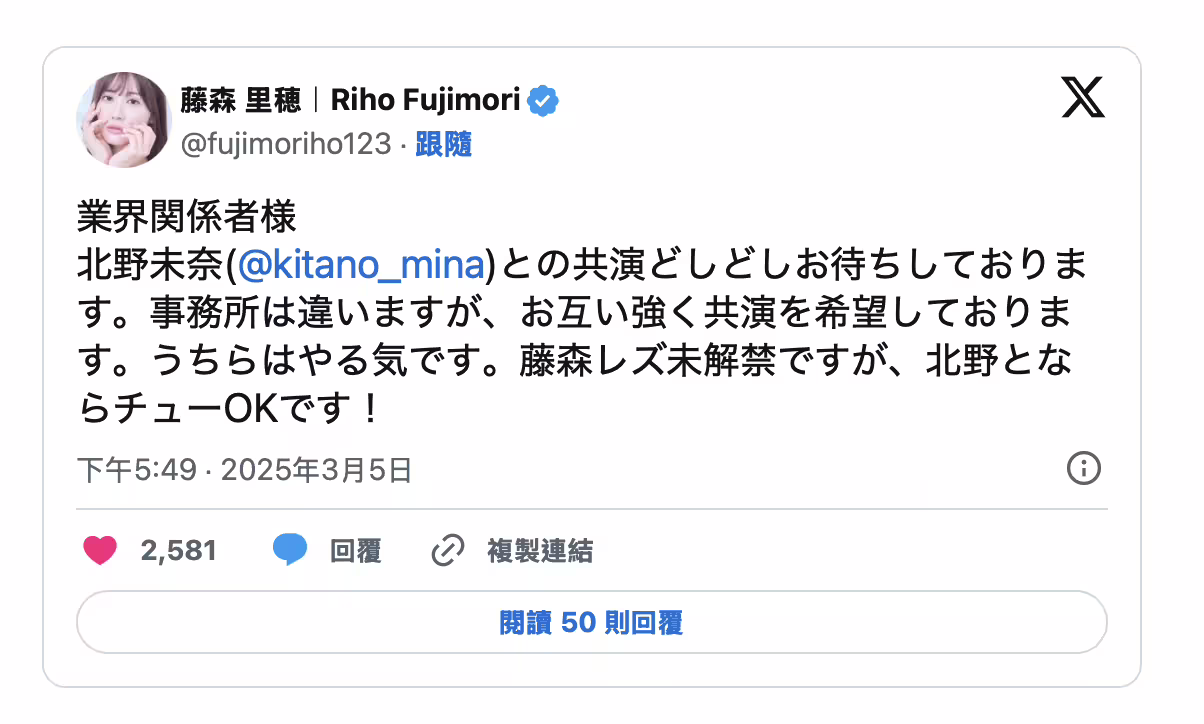Click the 複製連結 copy link label
The width and height of the screenshot is (1204, 724).
[540, 550]
